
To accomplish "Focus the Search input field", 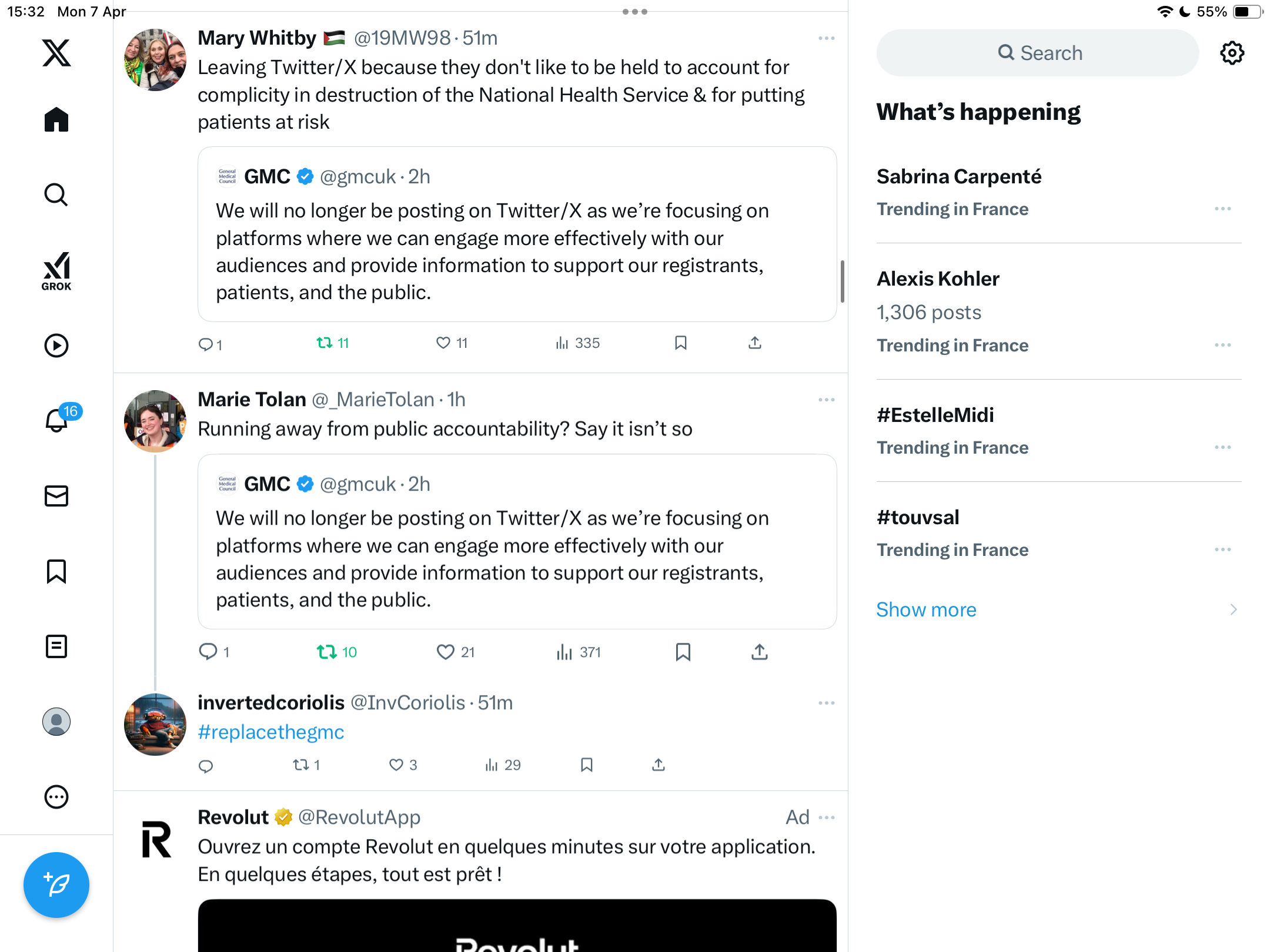I will [1038, 53].
